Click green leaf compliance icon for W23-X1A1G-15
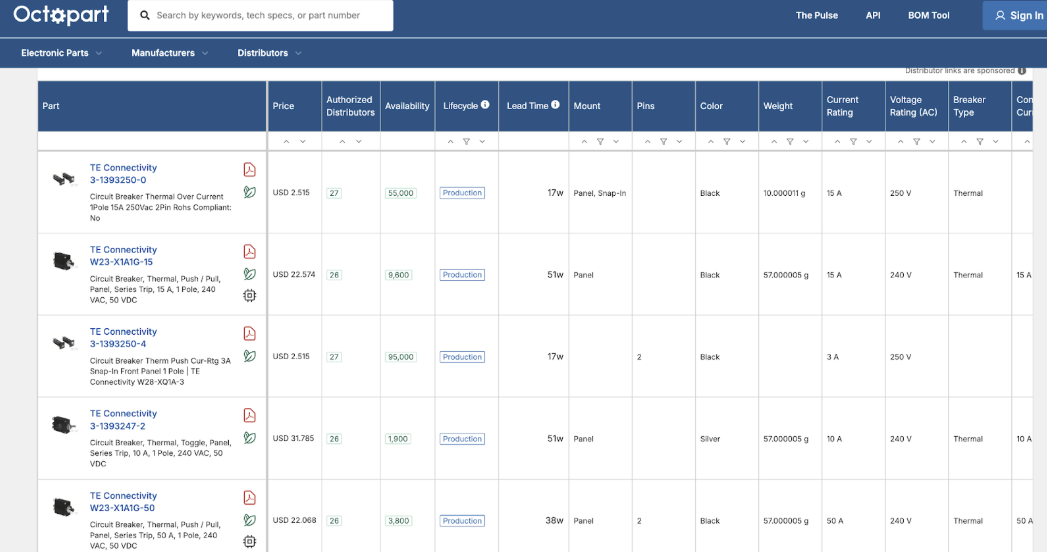 pos(249,274)
